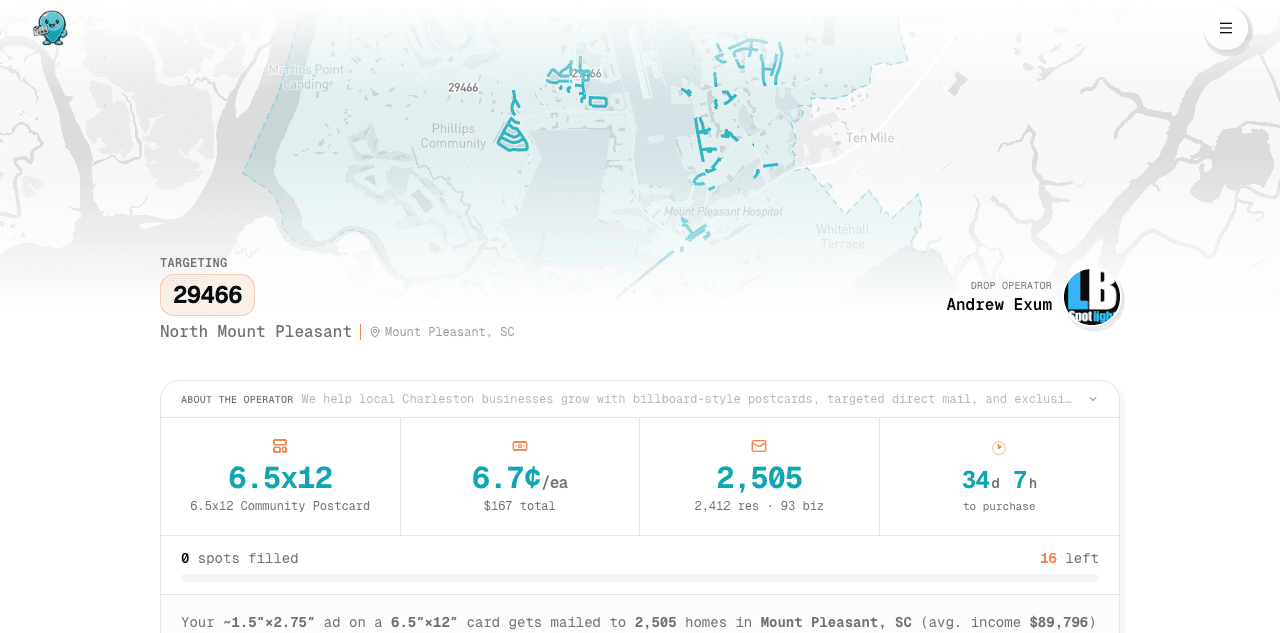Open Andrew Exum's operator avatar
1280x633 pixels.
pyautogui.click(x=1092, y=297)
